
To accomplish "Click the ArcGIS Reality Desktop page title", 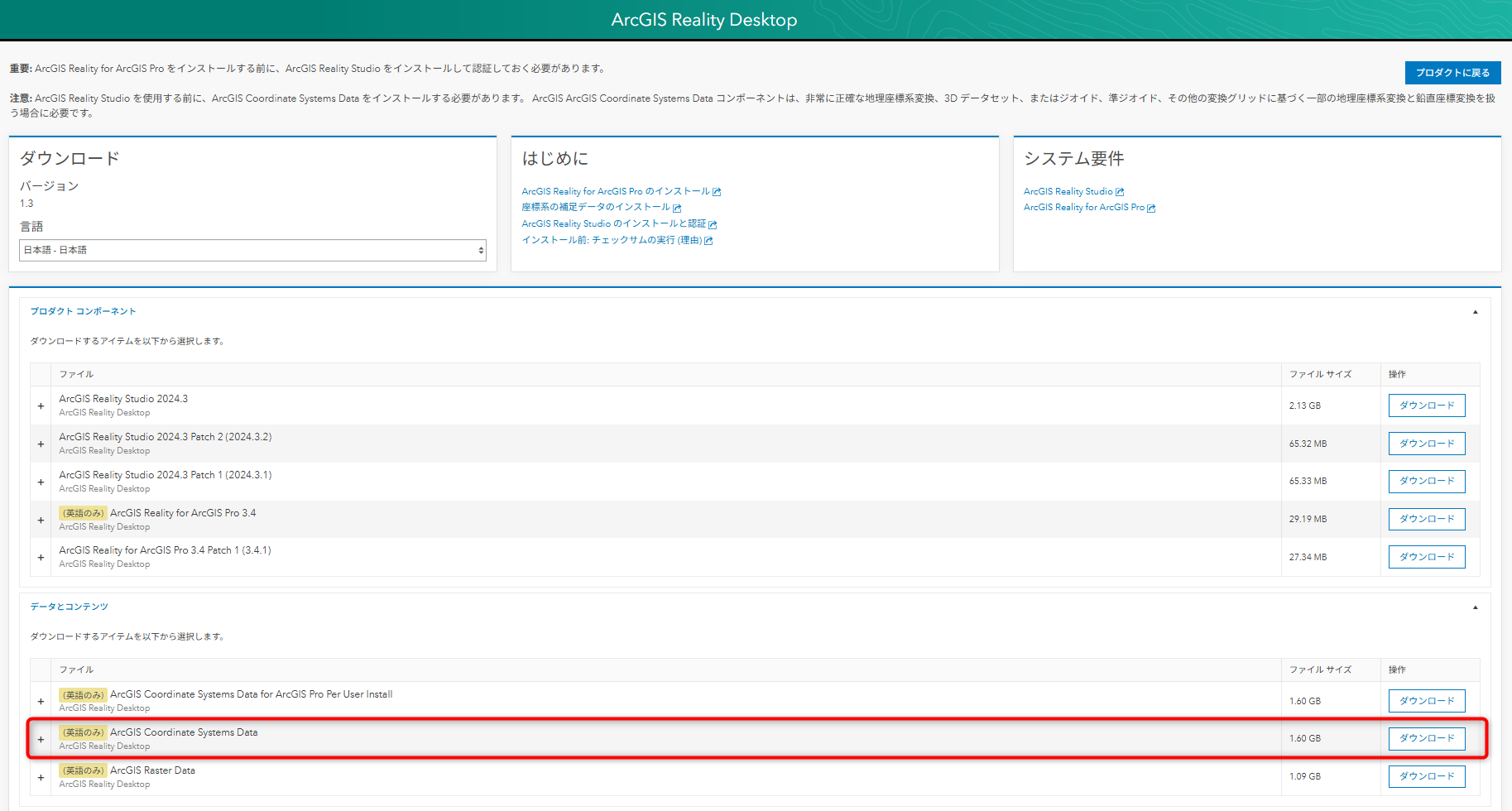I will [704, 20].
